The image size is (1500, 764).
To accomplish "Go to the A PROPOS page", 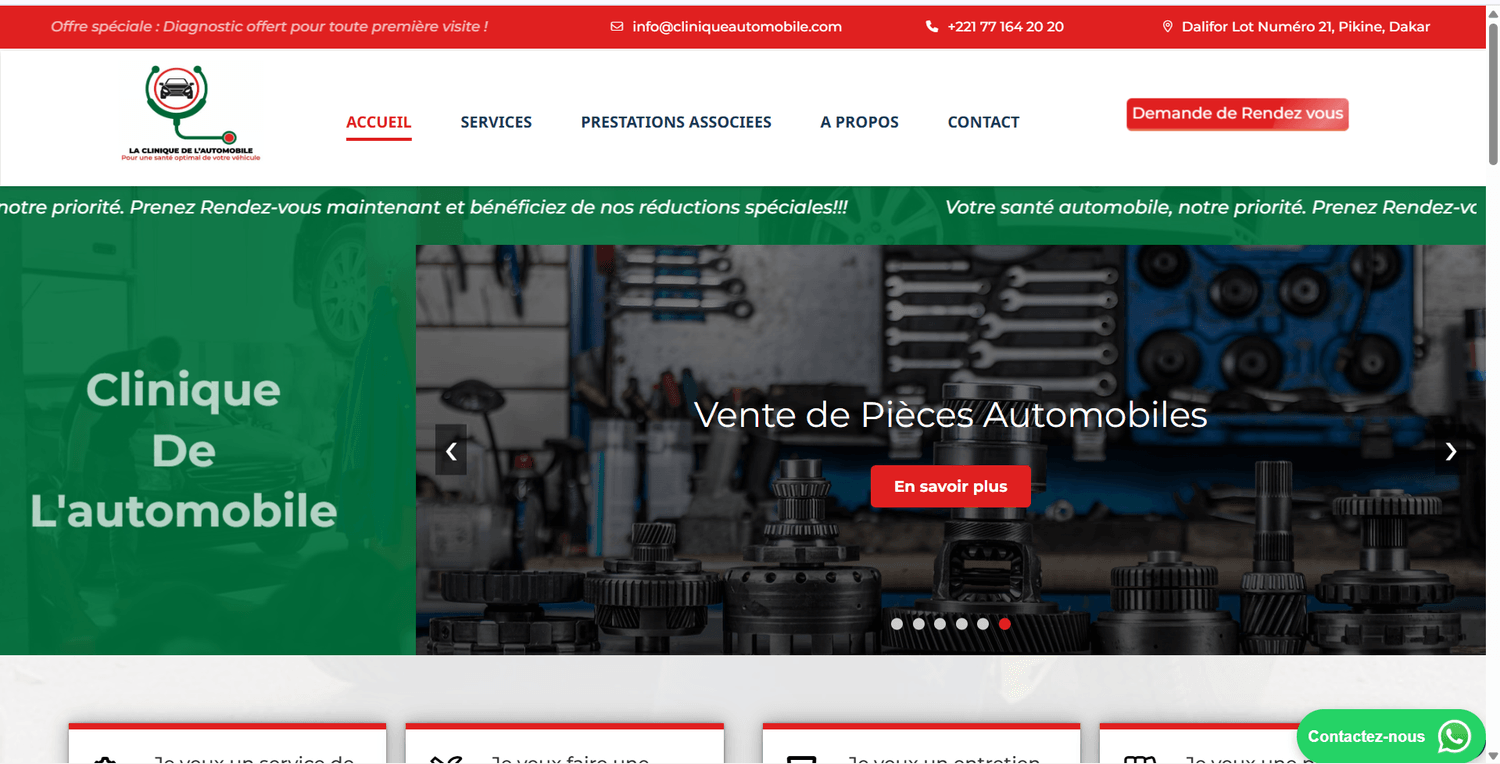I will click(x=859, y=122).
